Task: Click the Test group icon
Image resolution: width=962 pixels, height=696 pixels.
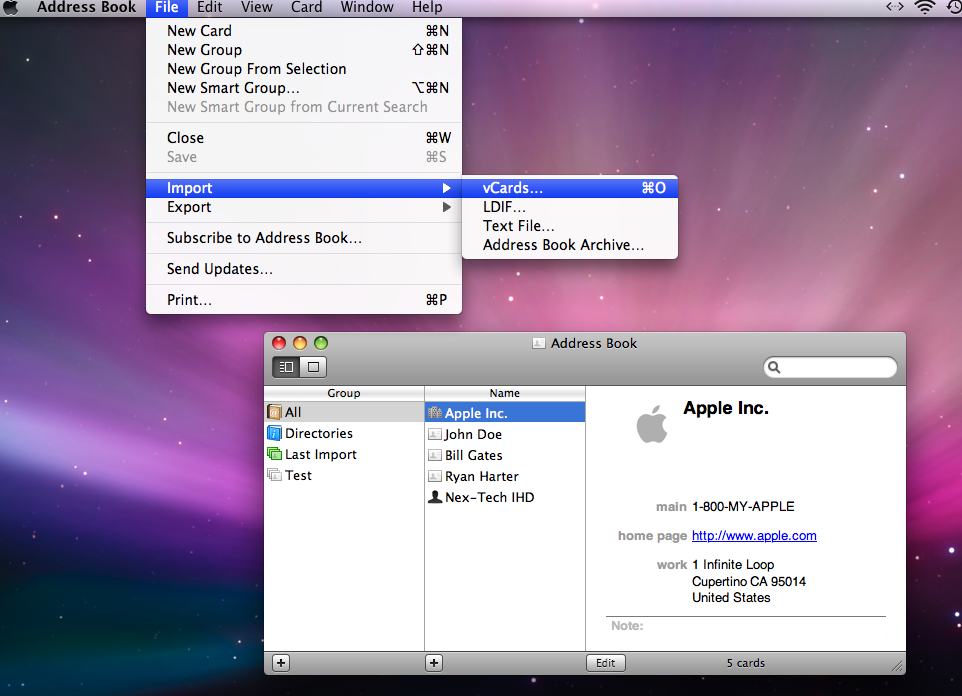Action: click(x=274, y=475)
